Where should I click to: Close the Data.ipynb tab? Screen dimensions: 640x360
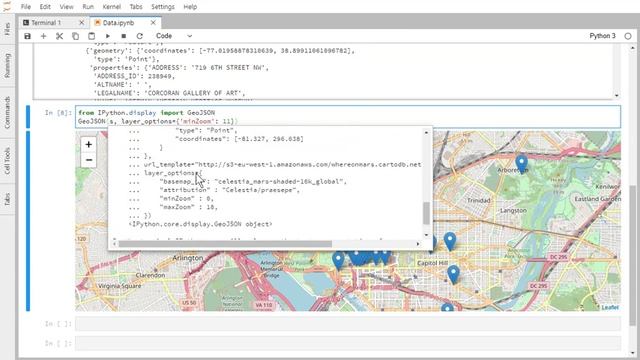153,23
